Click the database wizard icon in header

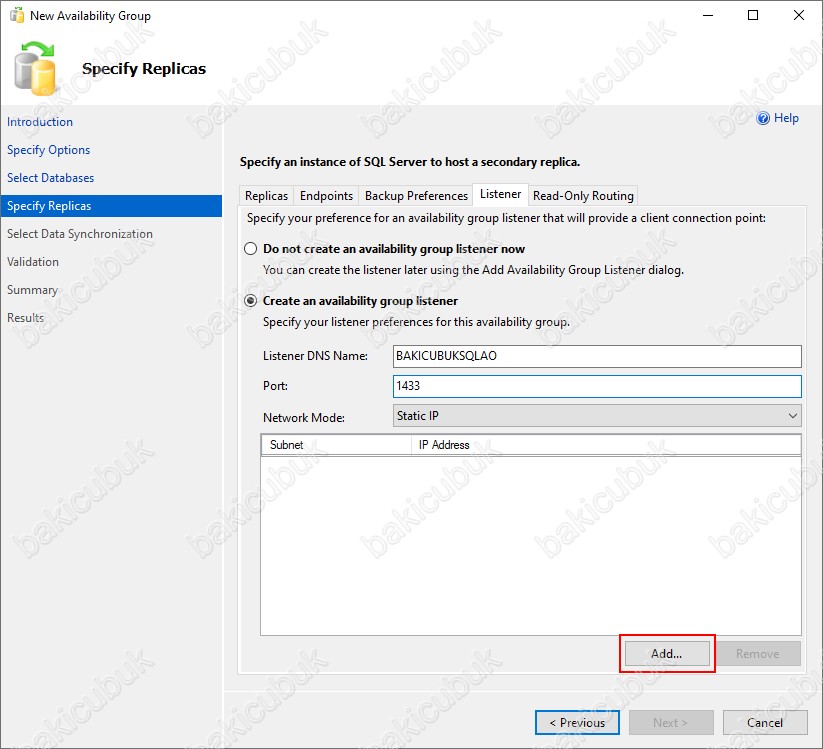pyautogui.click(x=36, y=68)
